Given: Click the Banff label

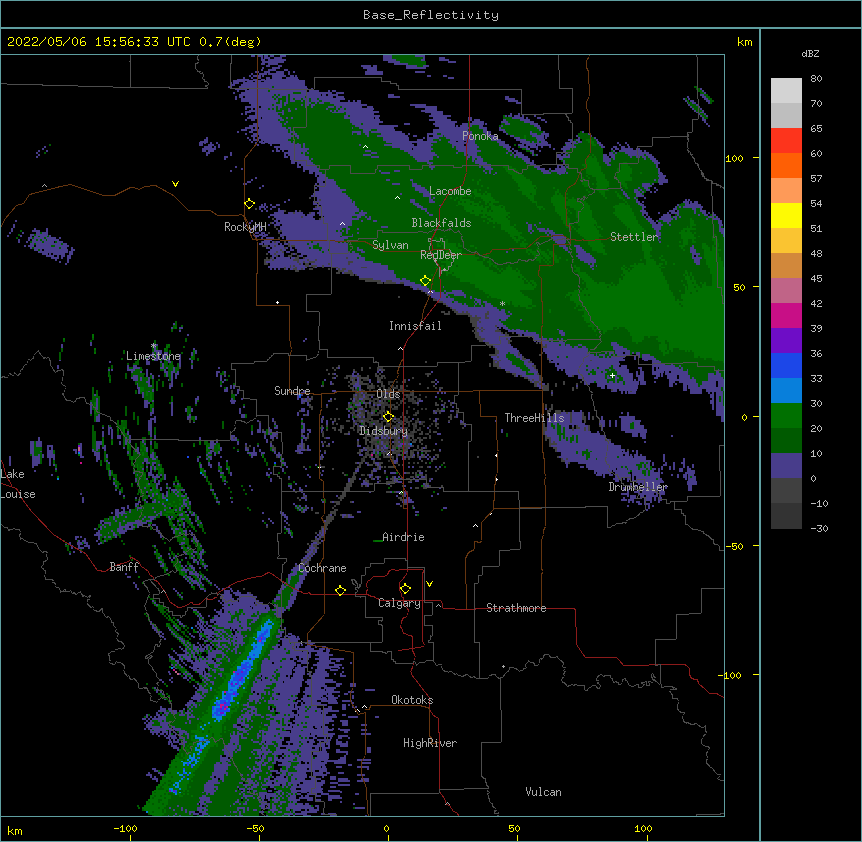Looking at the screenshot, I should (124, 567).
